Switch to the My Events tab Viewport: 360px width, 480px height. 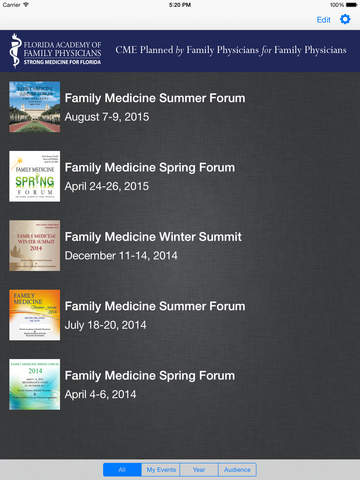pyautogui.click(x=161, y=470)
